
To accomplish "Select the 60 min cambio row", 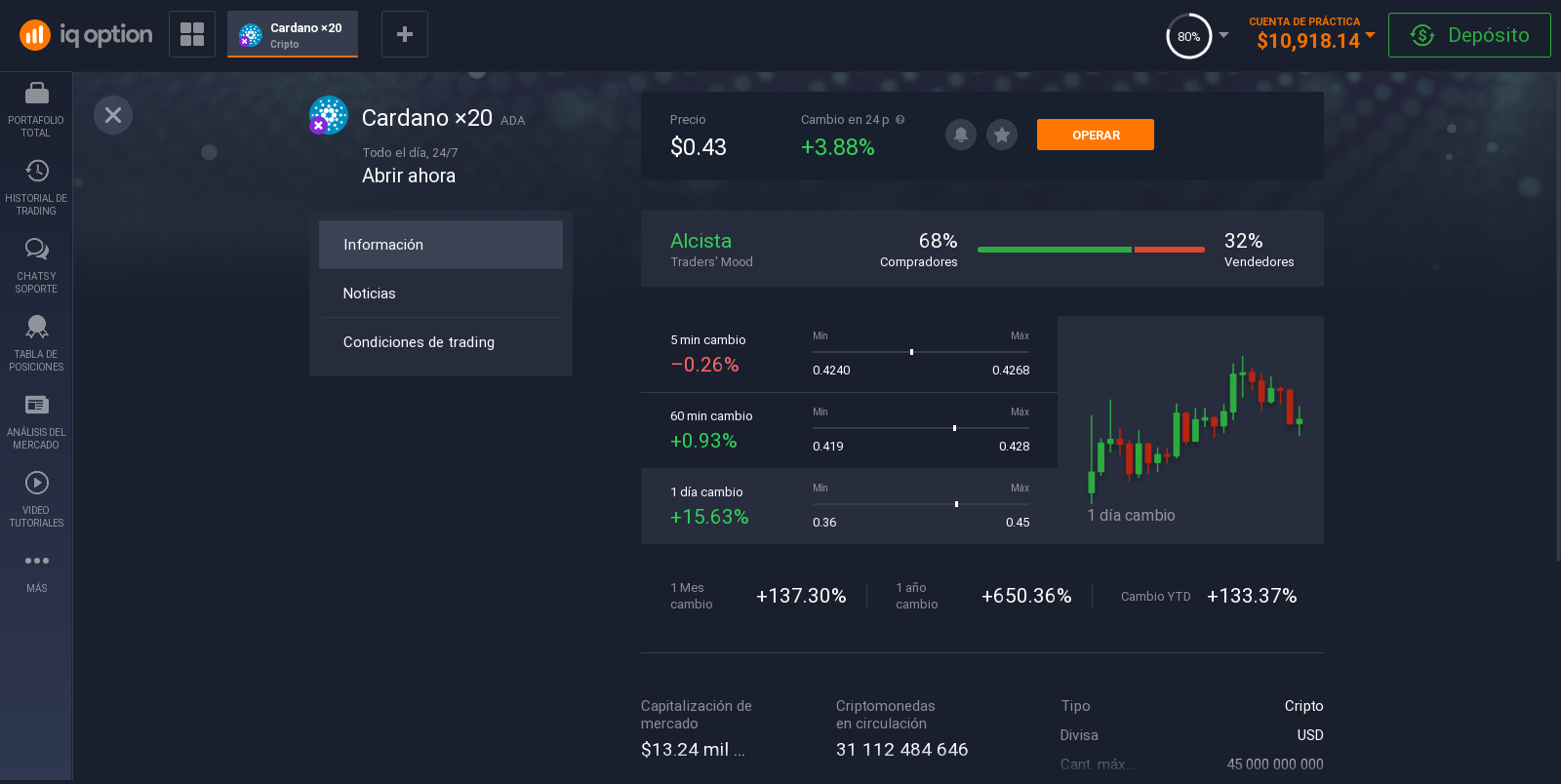I will [849, 430].
